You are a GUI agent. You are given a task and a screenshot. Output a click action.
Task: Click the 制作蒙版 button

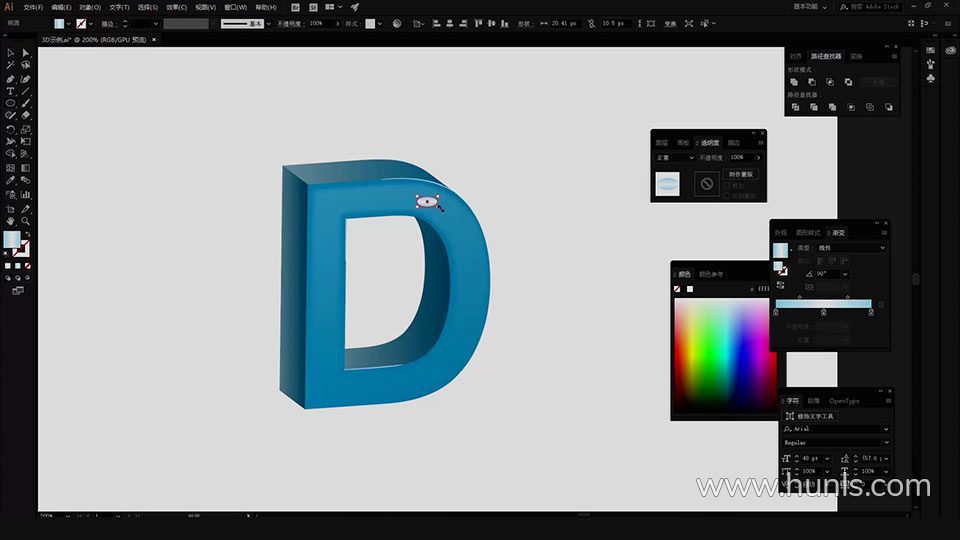741,174
